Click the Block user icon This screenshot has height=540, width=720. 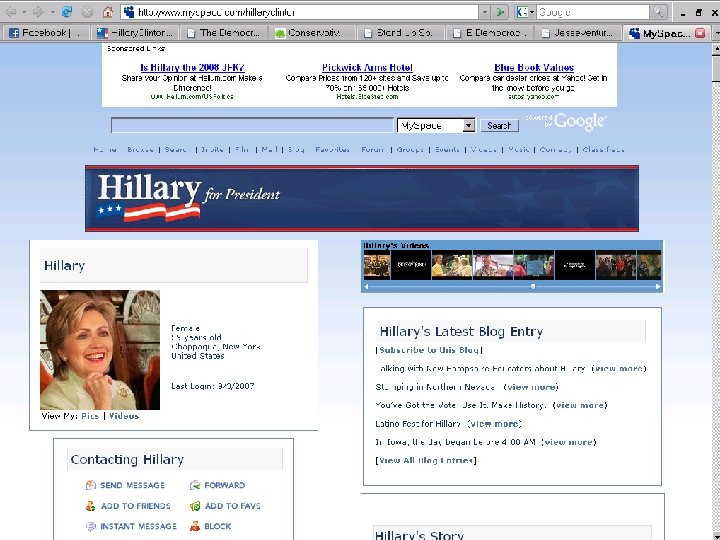[x=195, y=526]
